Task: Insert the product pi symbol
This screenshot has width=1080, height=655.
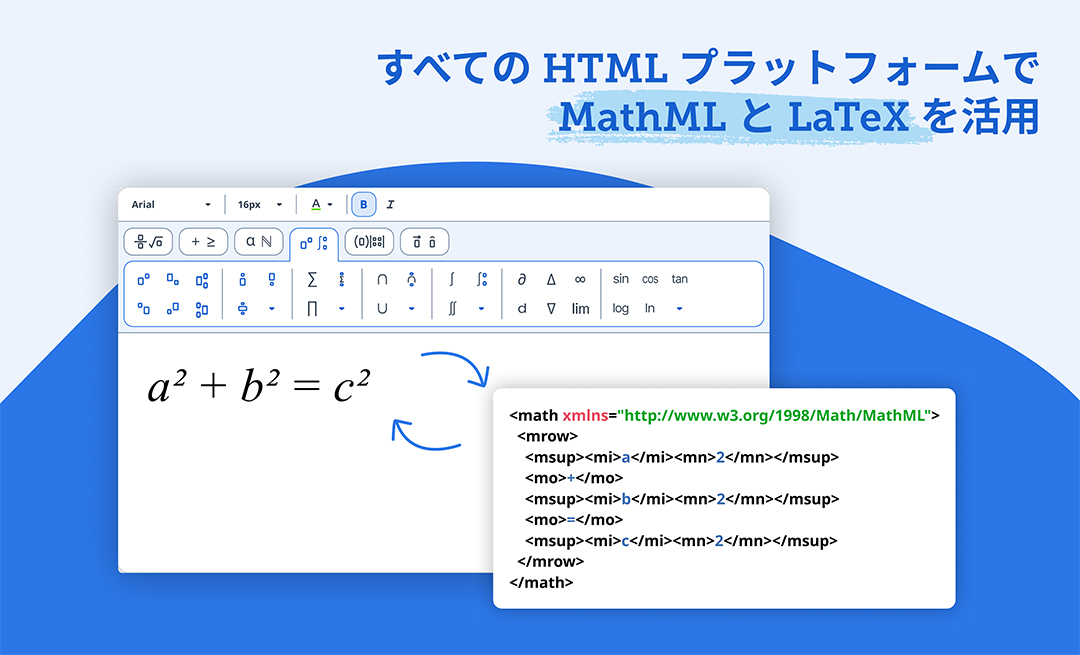Action: pos(312,309)
